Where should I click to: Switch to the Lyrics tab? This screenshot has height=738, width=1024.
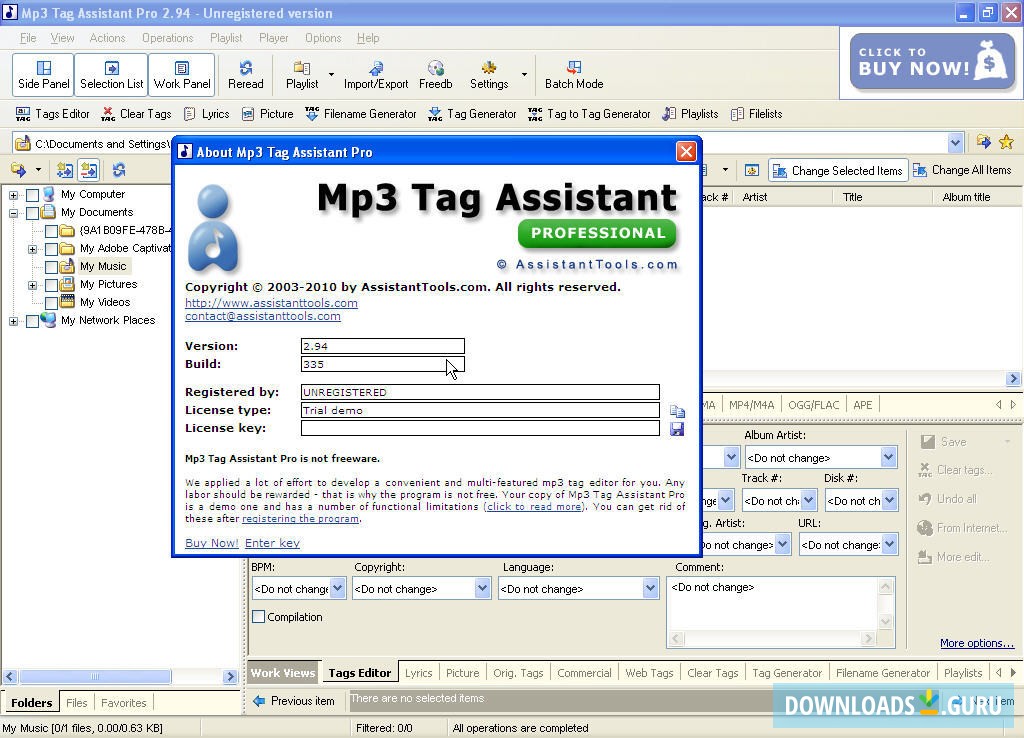418,672
